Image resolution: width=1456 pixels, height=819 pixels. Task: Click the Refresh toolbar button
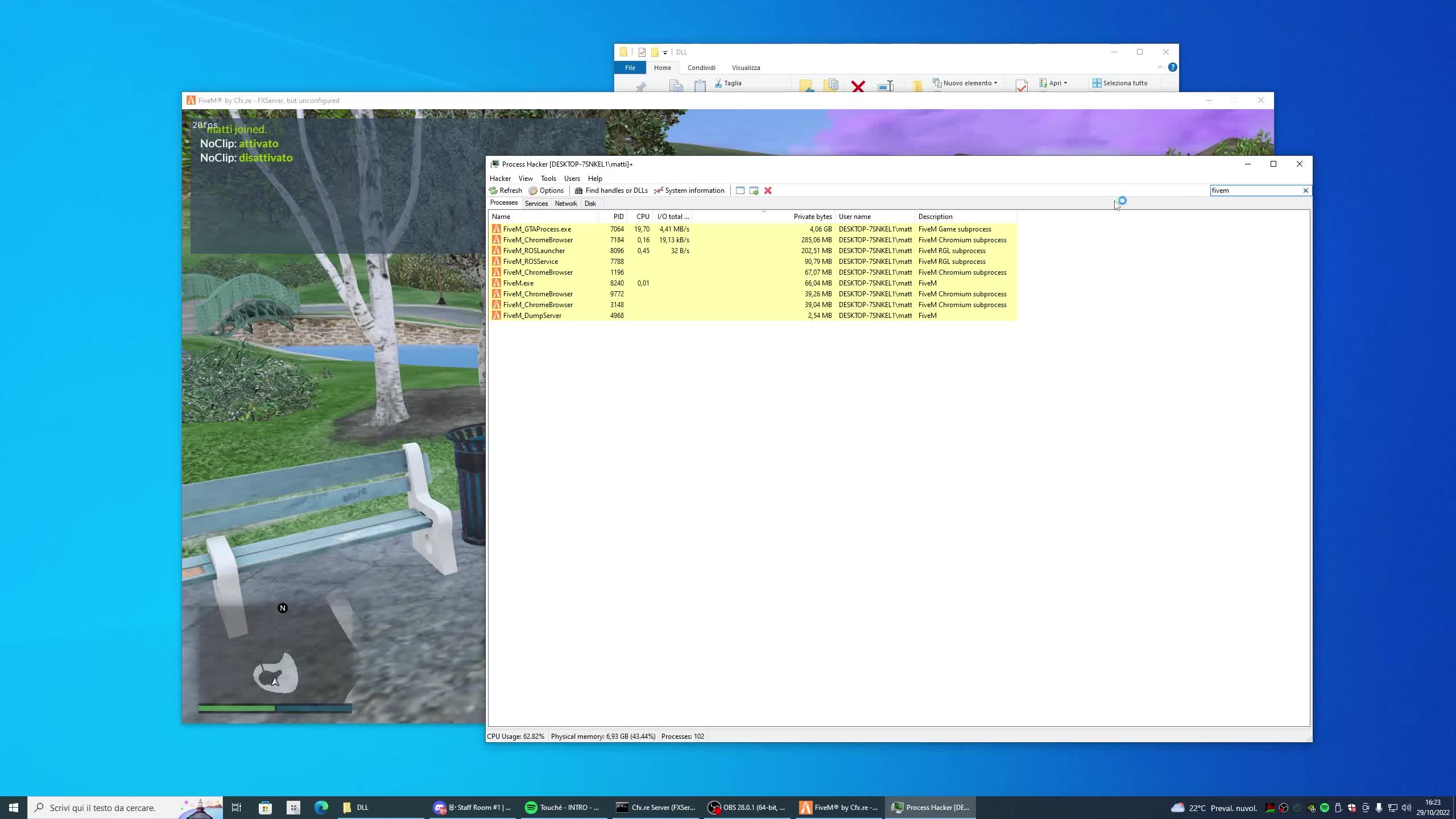coord(505,191)
